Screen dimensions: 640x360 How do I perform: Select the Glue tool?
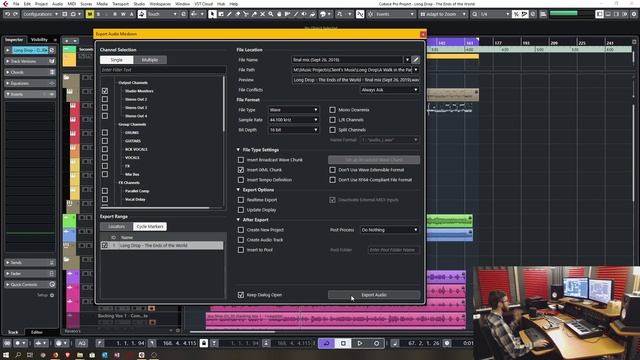click(254, 14)
